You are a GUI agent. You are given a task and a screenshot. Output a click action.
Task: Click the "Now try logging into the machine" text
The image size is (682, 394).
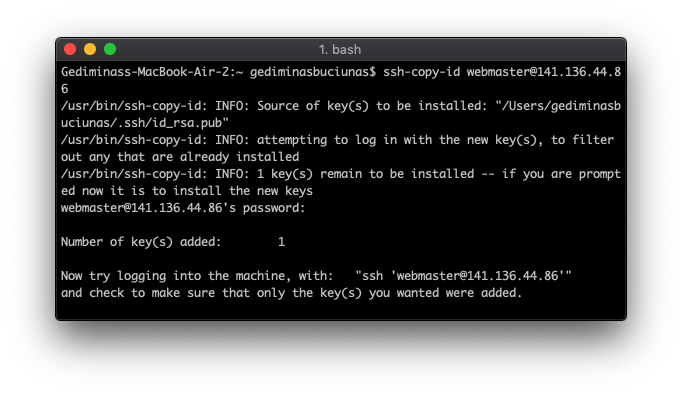[173, 275]
